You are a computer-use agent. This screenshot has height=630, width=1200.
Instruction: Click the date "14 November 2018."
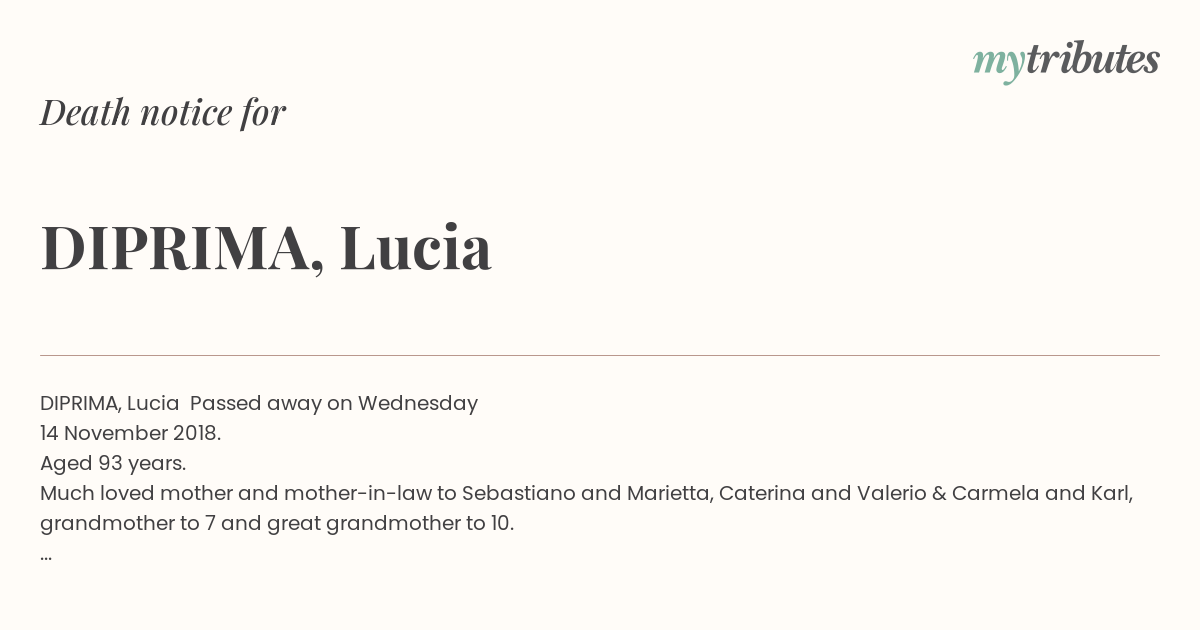[131, 433]
